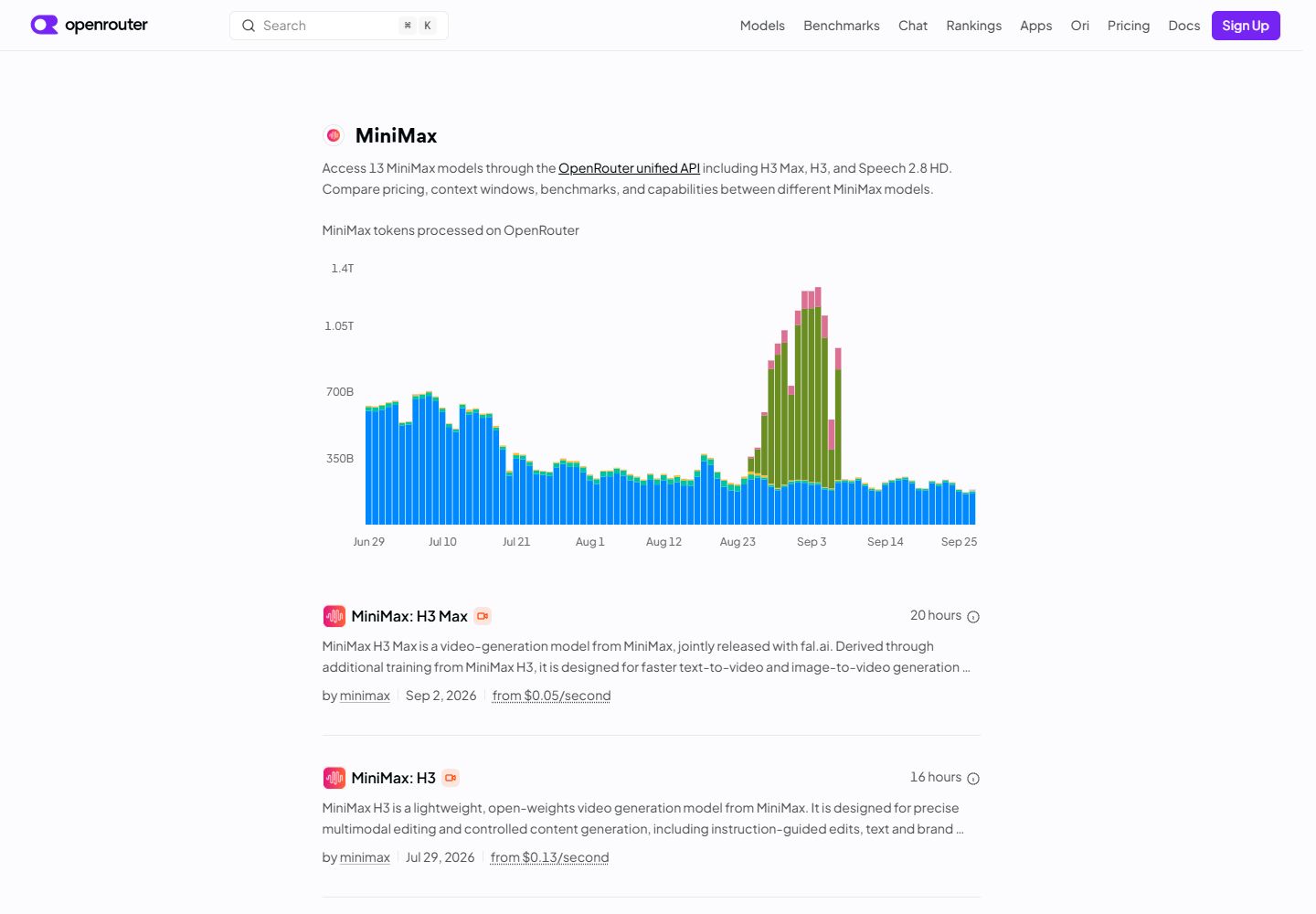Image resolution: width=1316 pixels, height=914 pixels.
Task: Click the minimax author link under H3 Max
Action: point(365,696)
